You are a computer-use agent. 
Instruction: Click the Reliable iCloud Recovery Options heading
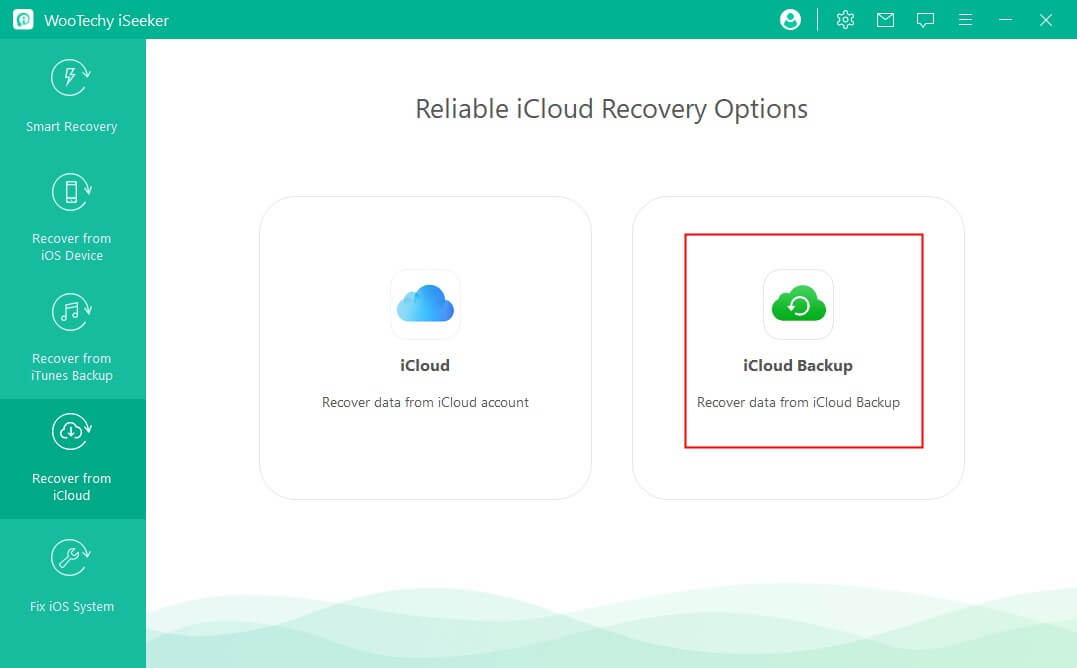click(611, 109)
